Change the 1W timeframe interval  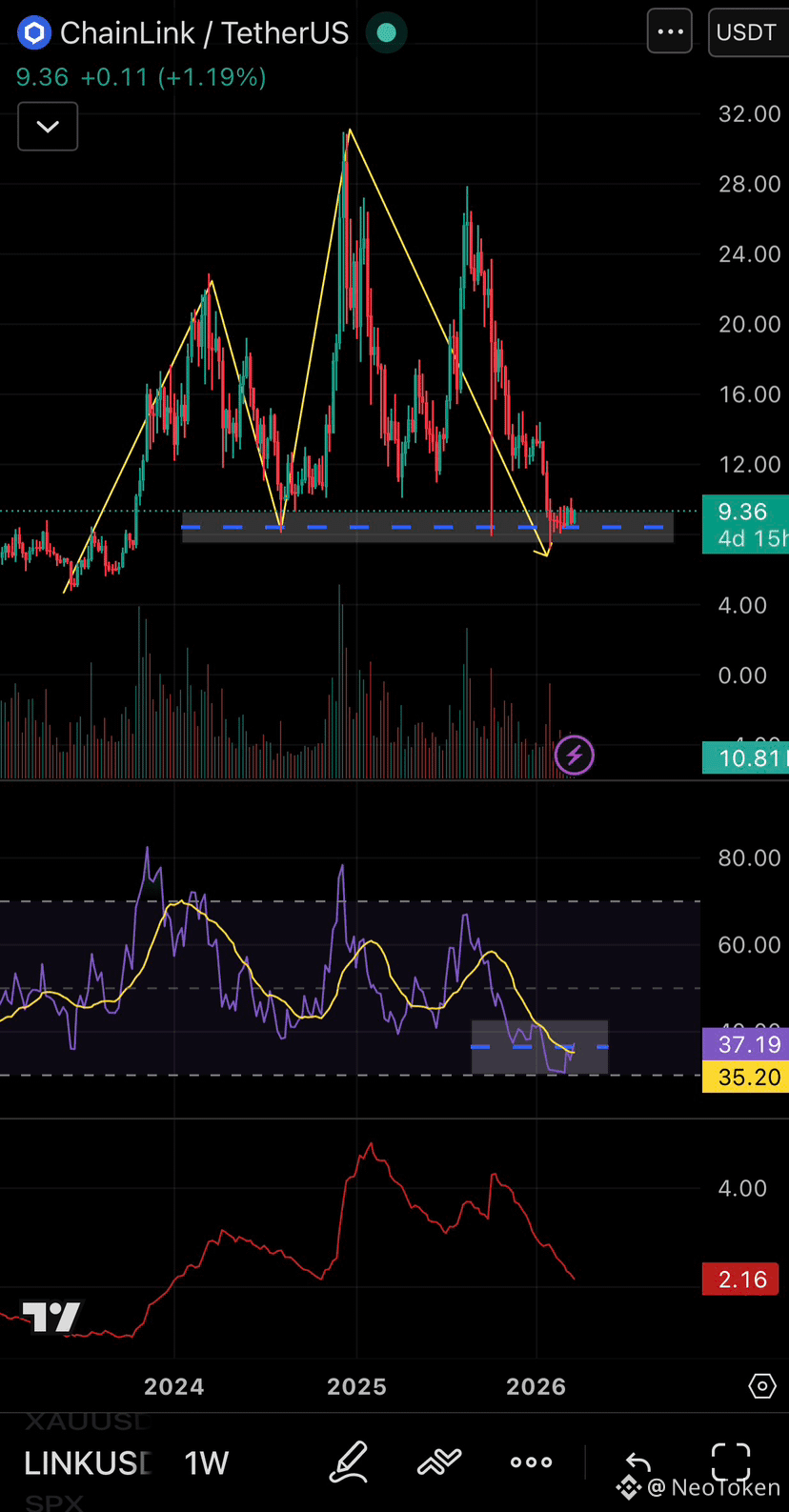207,1463
